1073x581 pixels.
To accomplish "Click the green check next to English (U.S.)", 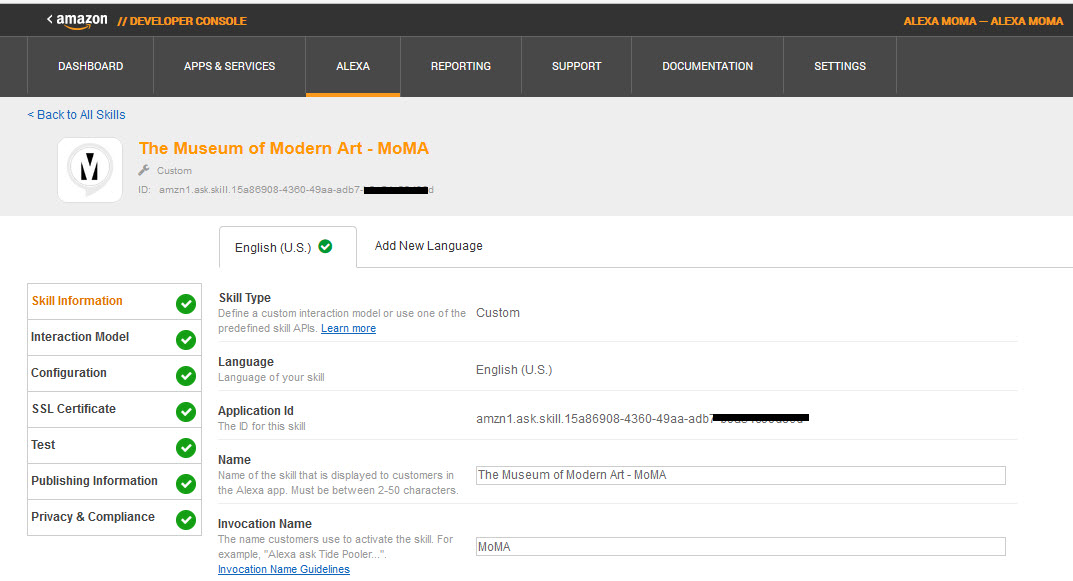I will click(326, 246).
